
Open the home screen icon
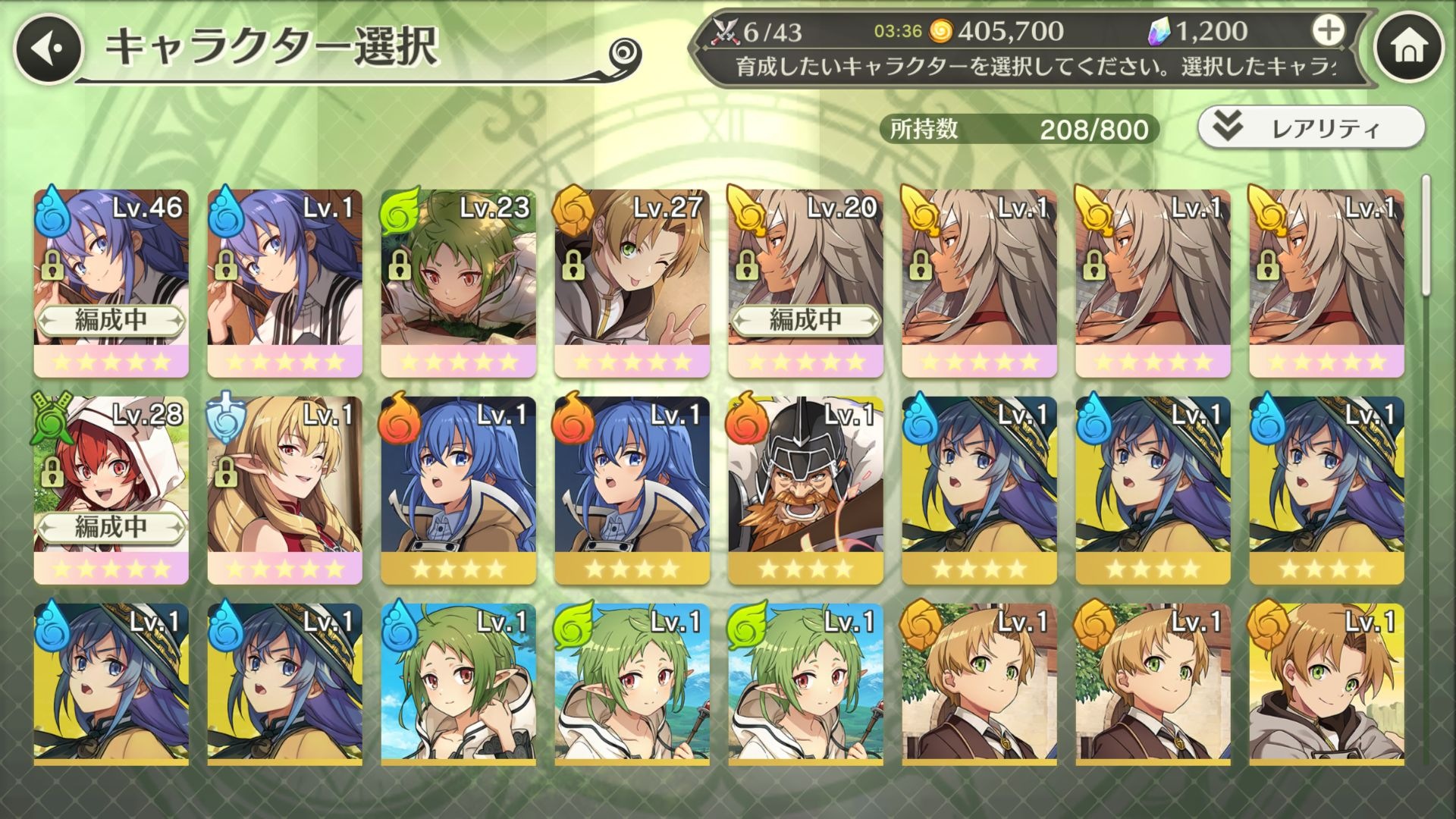coord(1409,49)
